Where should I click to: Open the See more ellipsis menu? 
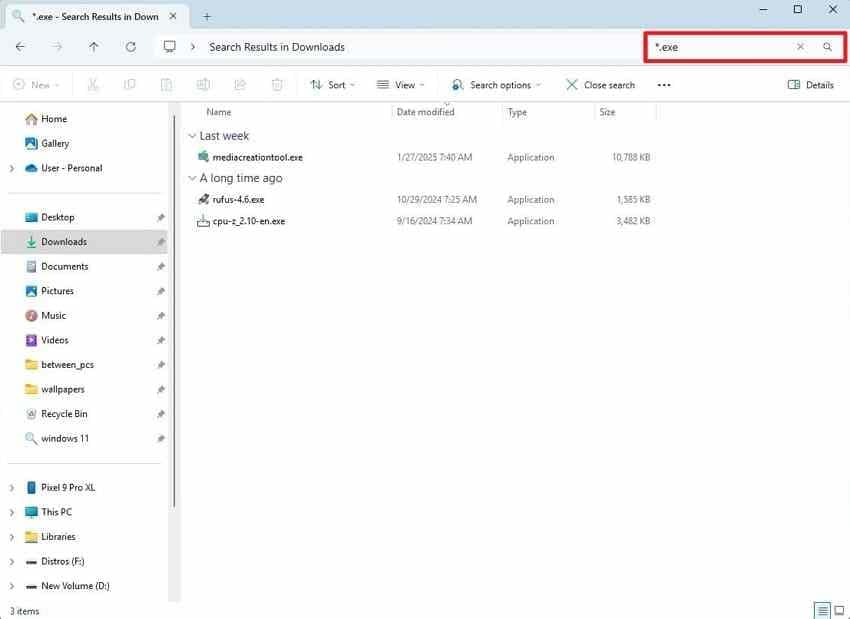(x=664, y=85)
